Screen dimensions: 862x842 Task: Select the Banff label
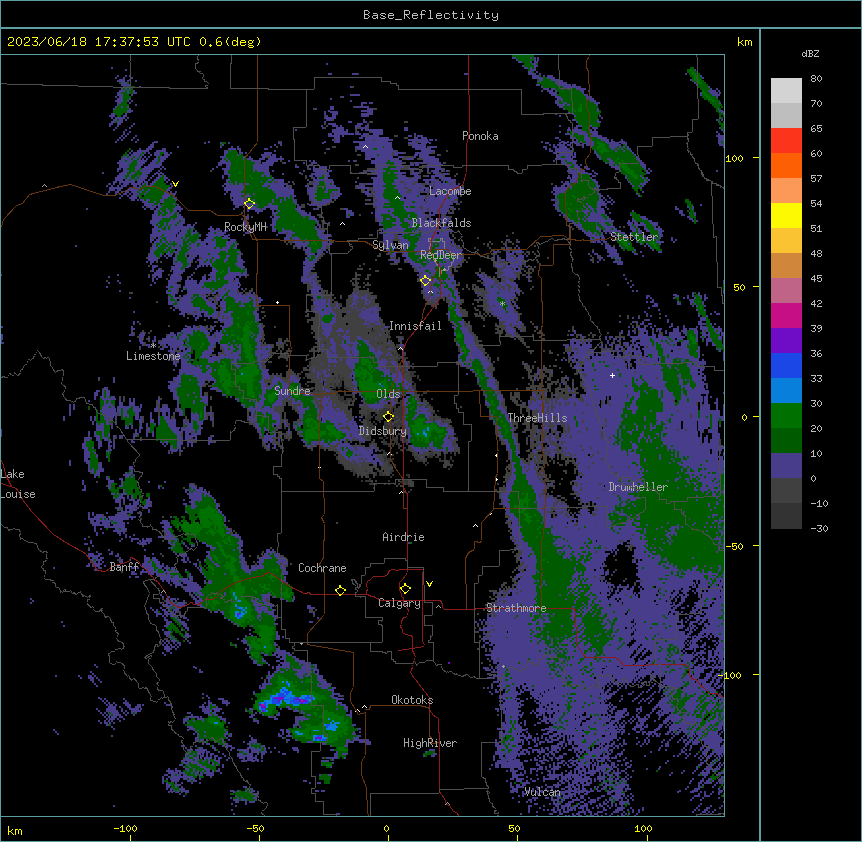[124, 567]
